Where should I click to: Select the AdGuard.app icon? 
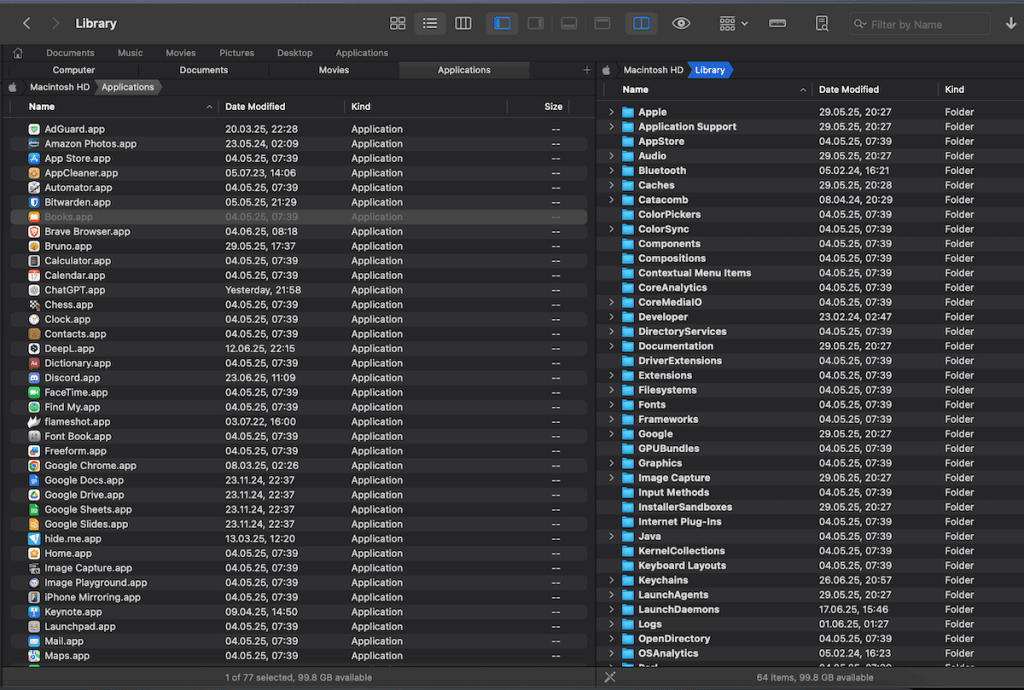point(34,129)
